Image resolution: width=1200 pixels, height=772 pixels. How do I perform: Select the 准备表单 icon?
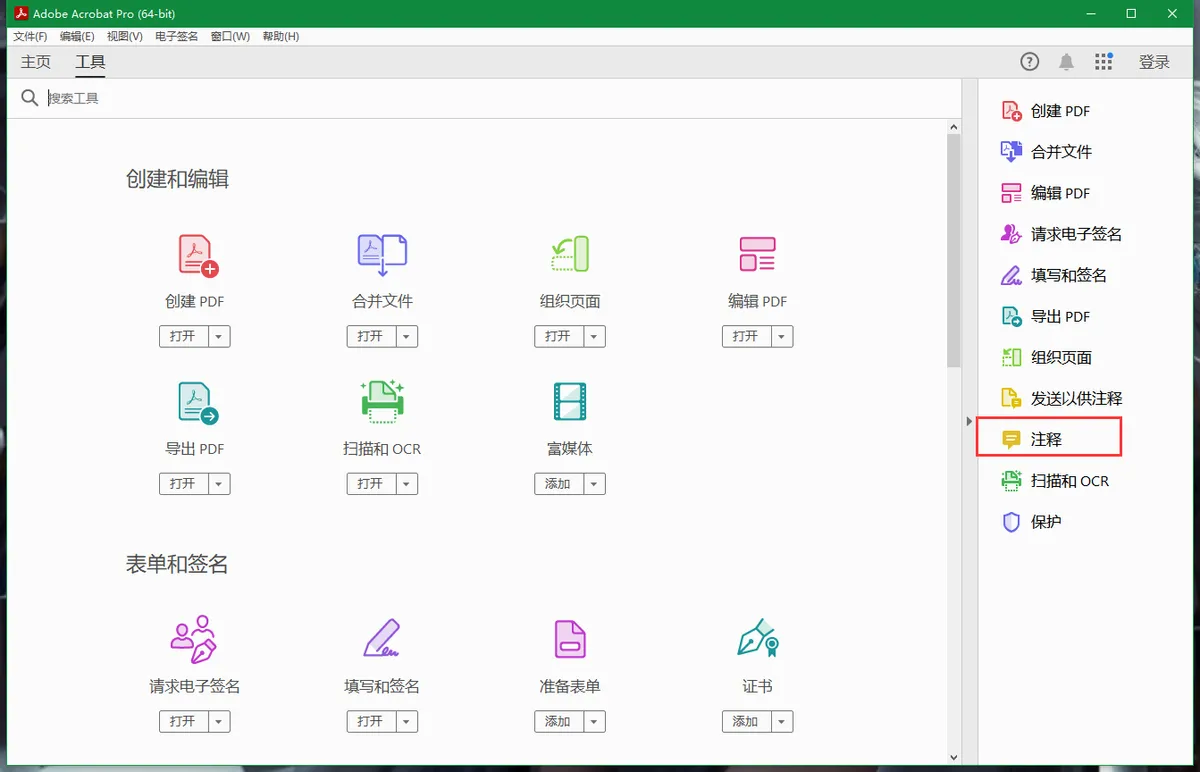570,639
